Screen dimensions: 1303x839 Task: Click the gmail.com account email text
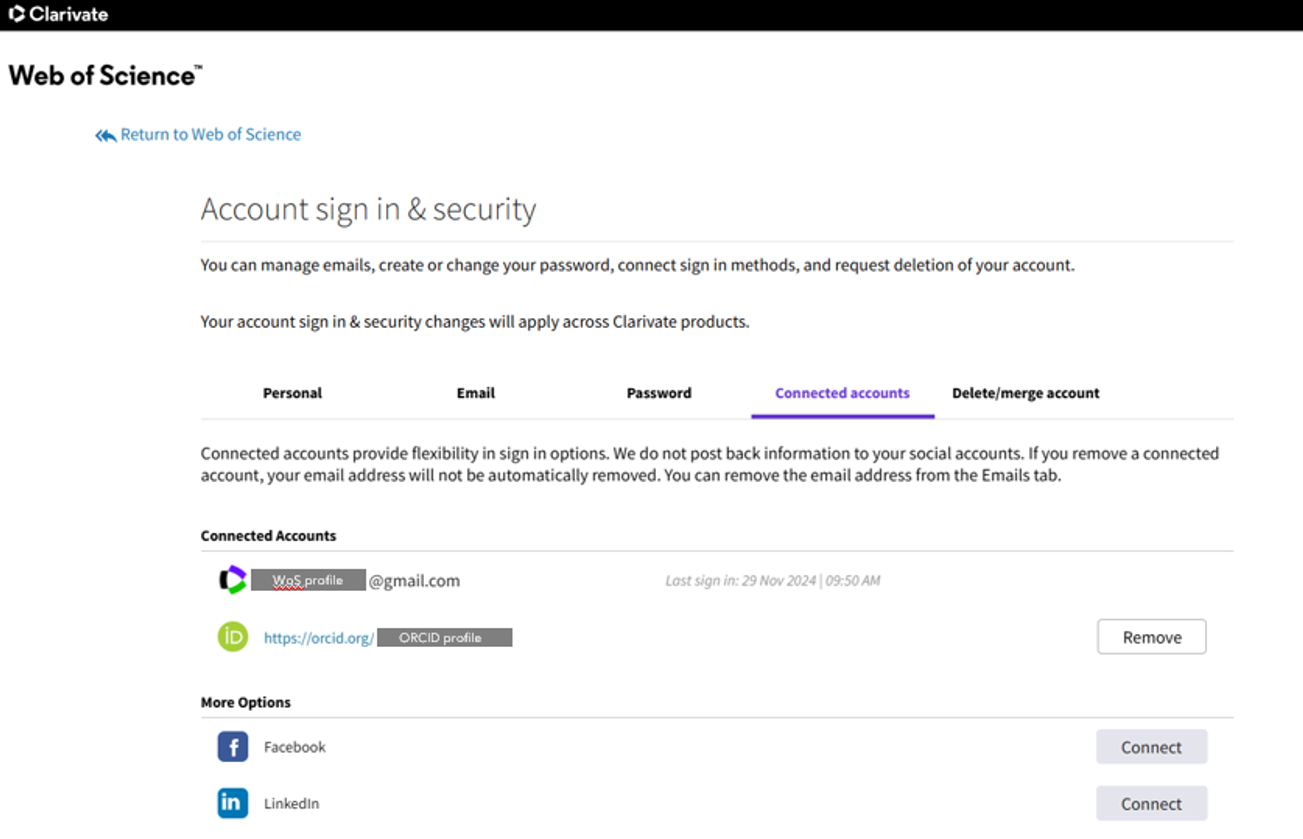coord(414,581)
